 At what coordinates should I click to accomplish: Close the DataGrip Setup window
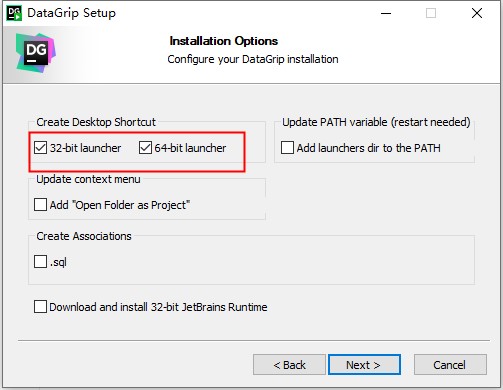point(477,13)
